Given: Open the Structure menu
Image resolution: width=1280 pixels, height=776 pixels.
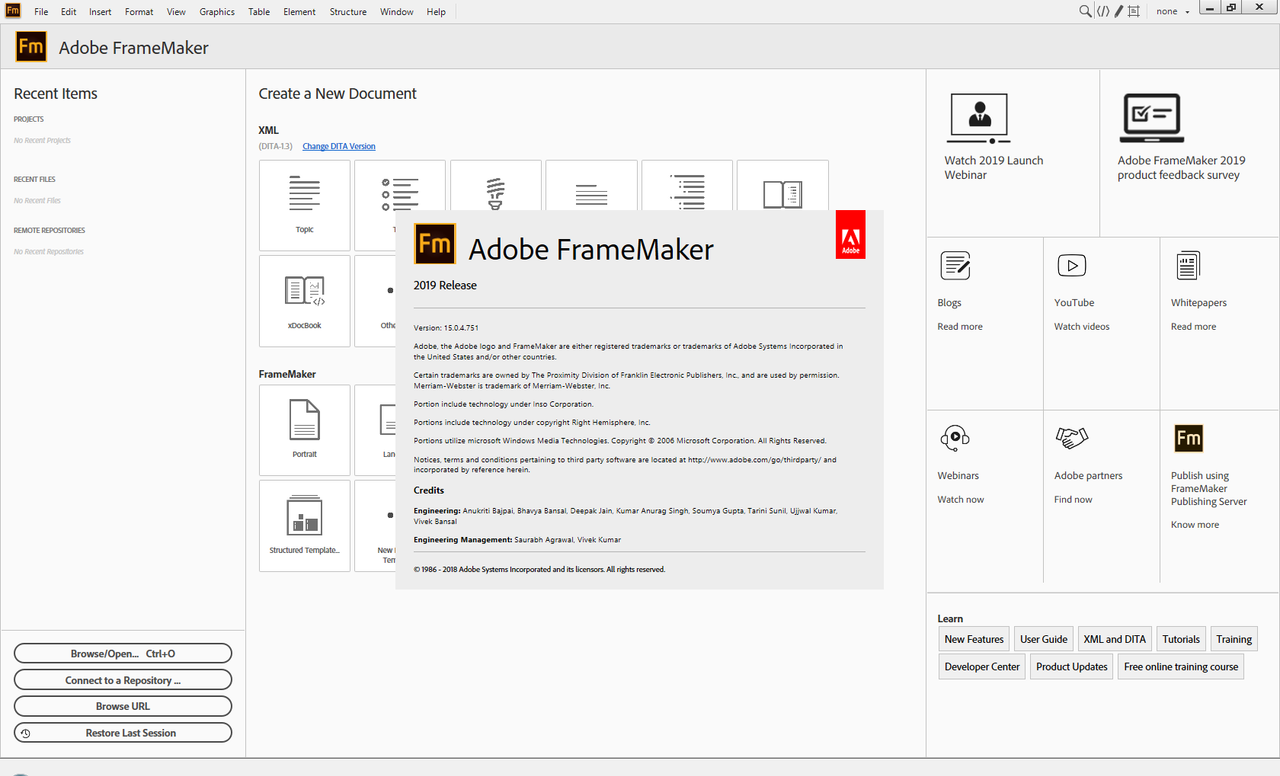Looking at the screenshot, I should [348, 12].
